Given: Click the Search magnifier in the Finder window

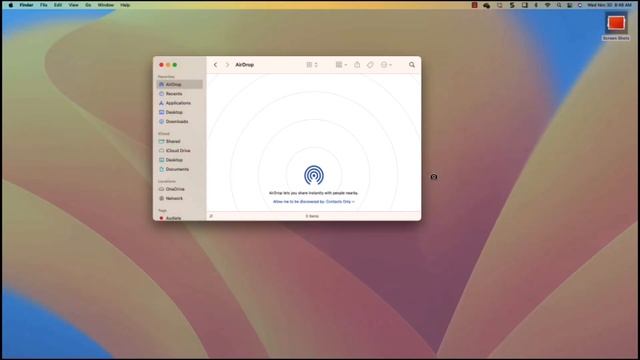Looking at the screenshot, I should pos(412,65).
